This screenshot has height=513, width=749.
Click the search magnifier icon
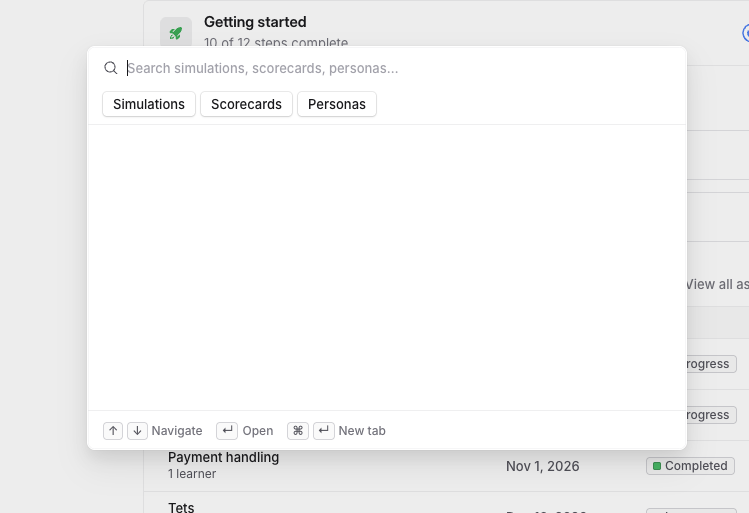coord(111,68)
